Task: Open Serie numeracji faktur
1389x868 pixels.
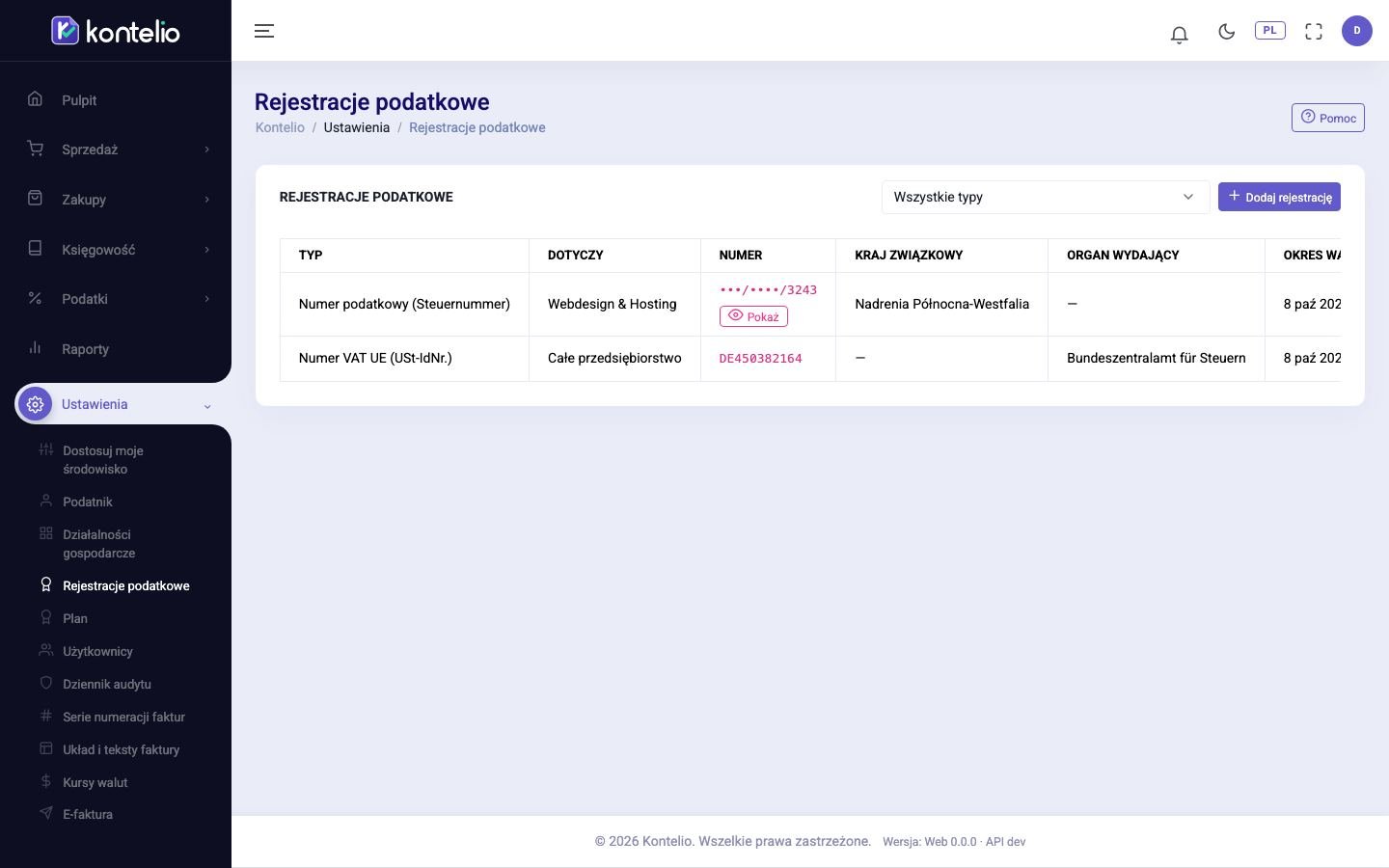Action: click(x=123, y=717)
